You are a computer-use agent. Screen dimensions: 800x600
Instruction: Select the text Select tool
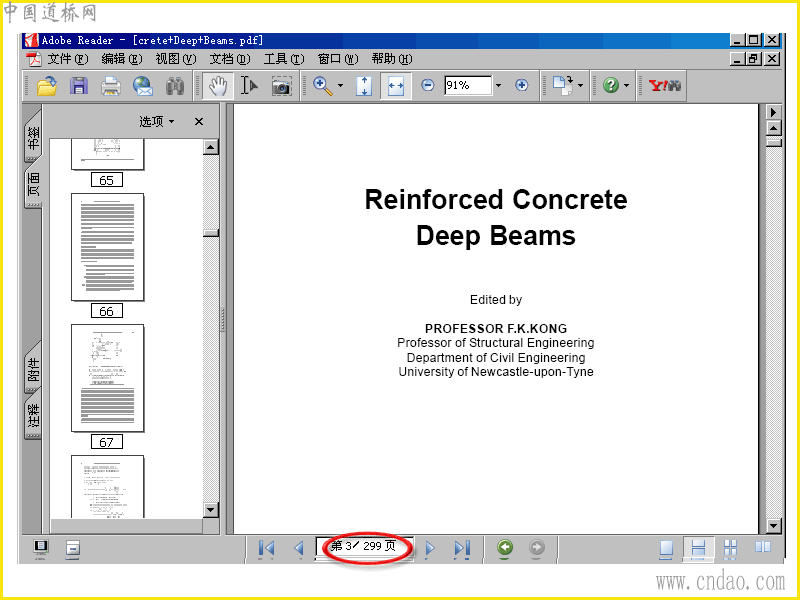click(249, 86)
